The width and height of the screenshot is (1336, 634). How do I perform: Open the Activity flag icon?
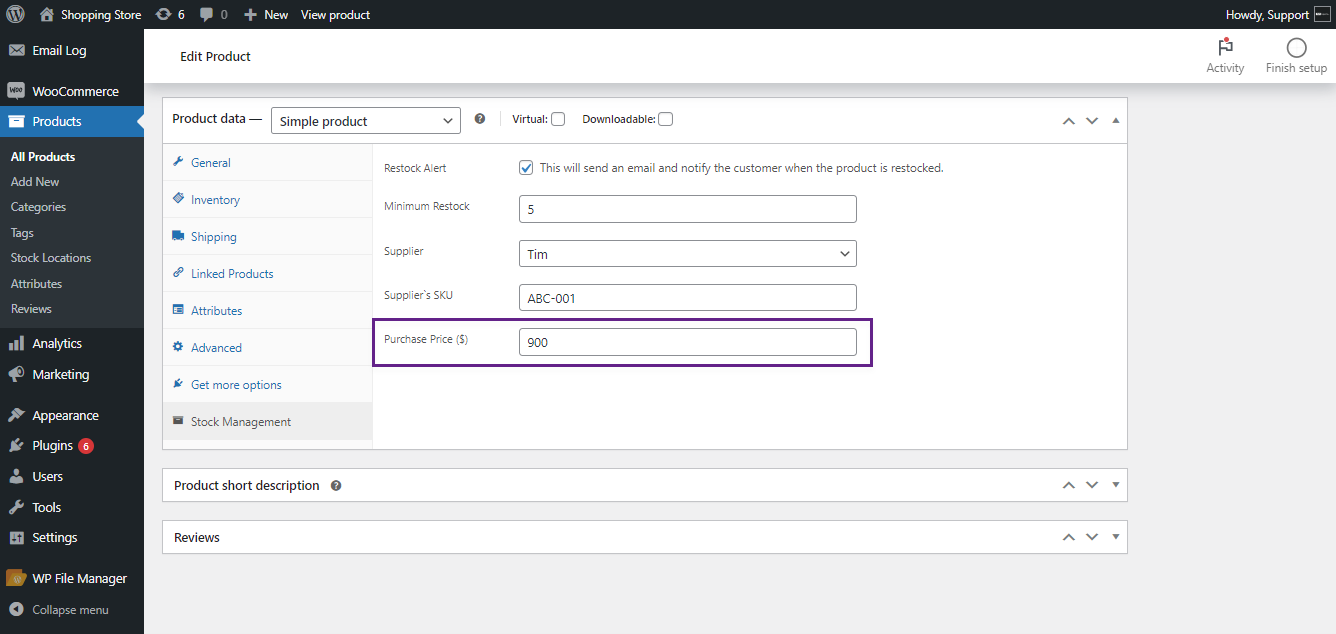(x=1225, y=47)
